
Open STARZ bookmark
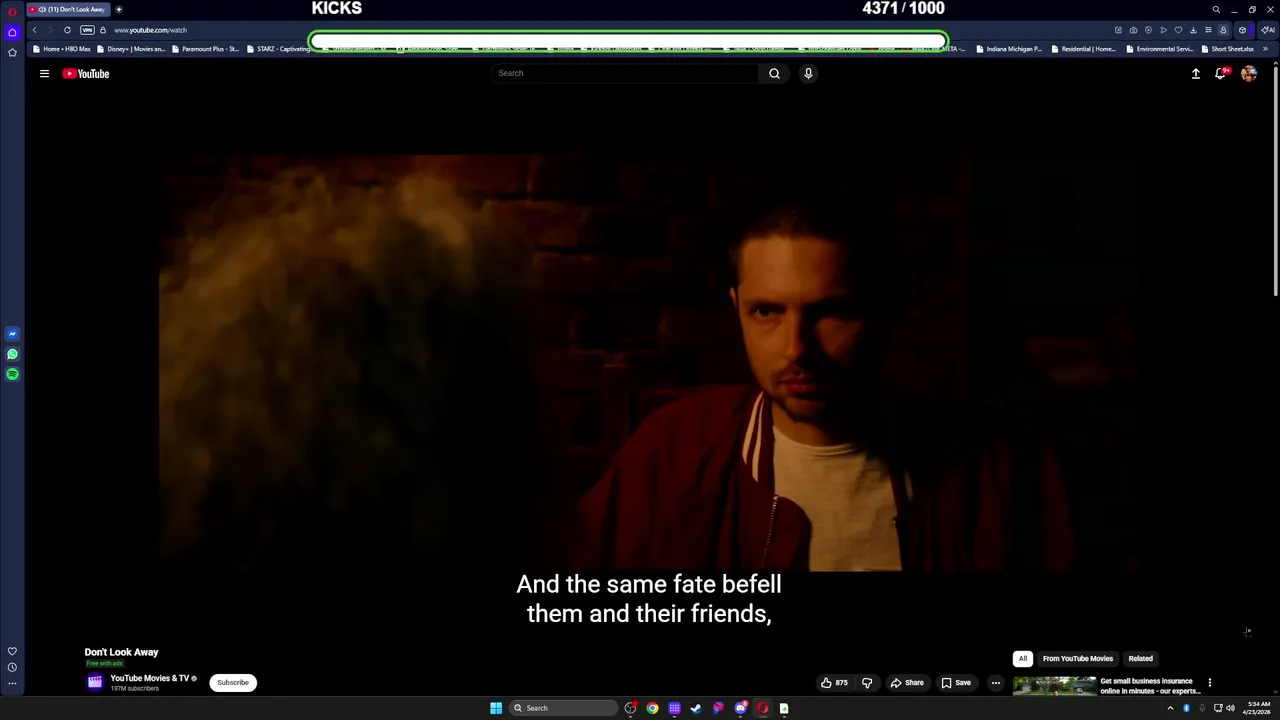[x=279, y=49]
